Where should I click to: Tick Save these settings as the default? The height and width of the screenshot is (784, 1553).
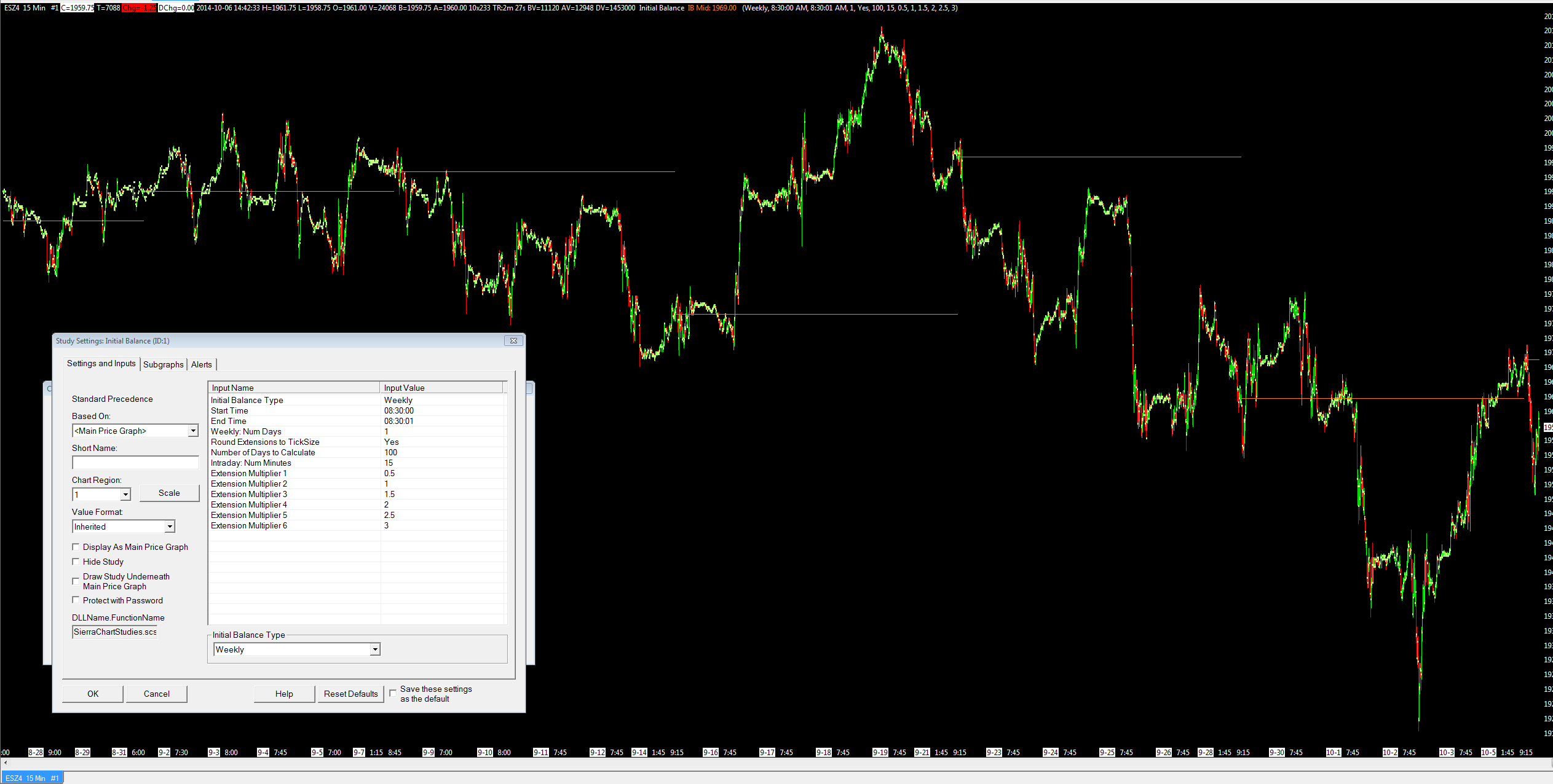coord(393,693)
